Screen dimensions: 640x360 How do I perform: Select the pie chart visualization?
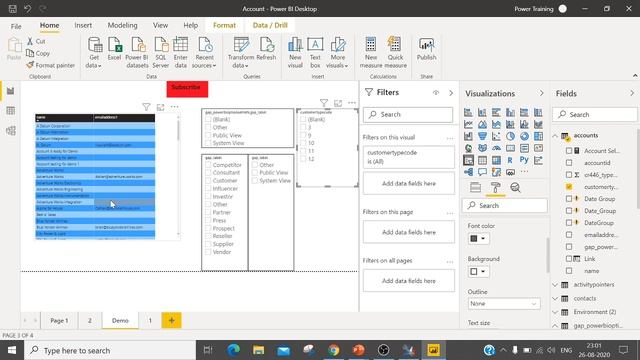coord(510,136)
